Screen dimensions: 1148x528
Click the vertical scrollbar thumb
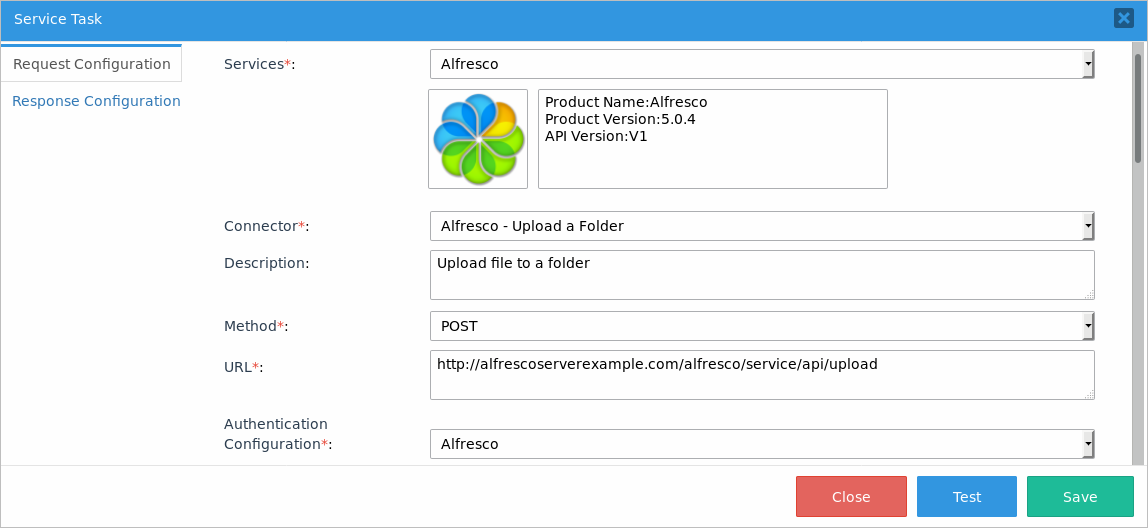tap(1138, 108)
